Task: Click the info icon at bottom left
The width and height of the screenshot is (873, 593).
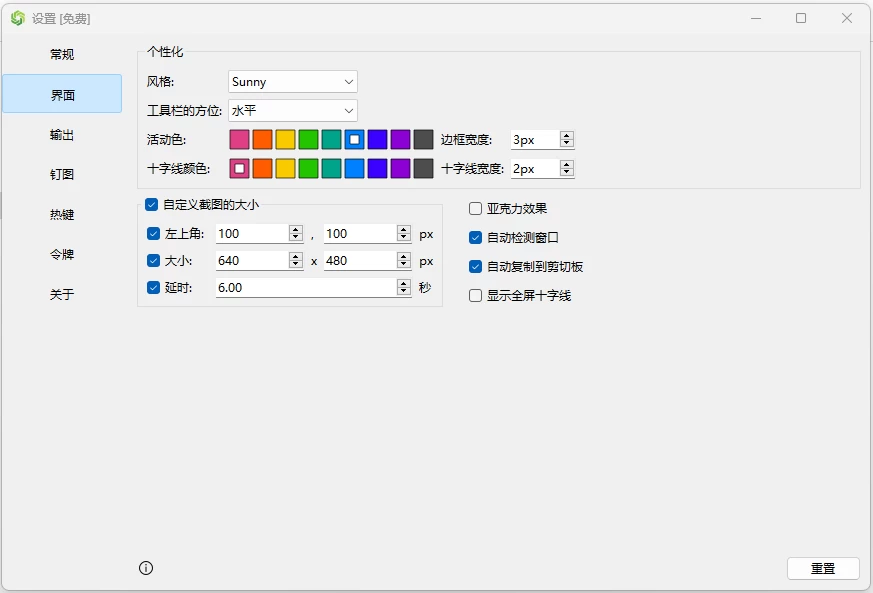Action: [146, 568]
